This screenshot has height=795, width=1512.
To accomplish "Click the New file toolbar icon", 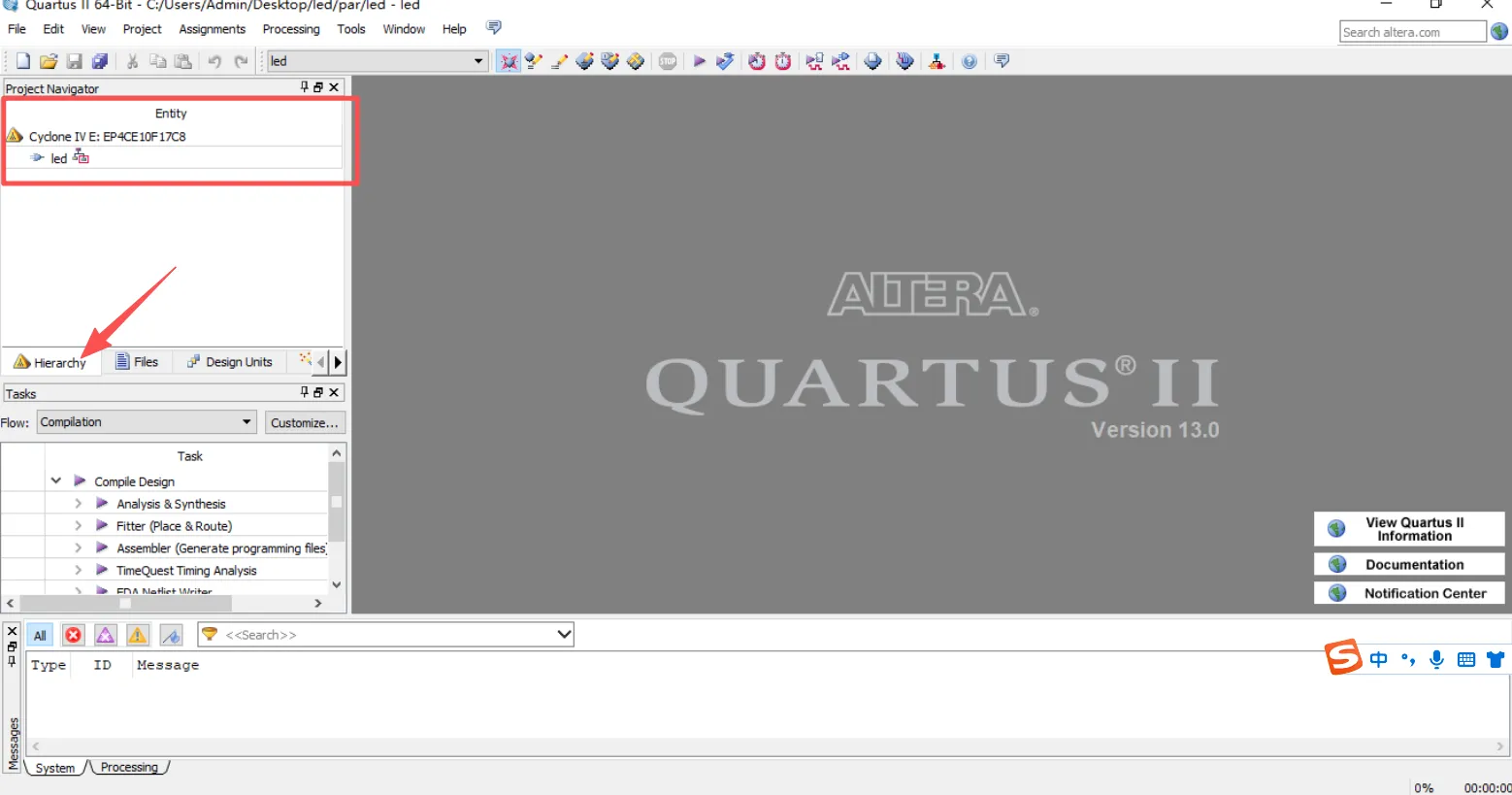I will [23, 61].
